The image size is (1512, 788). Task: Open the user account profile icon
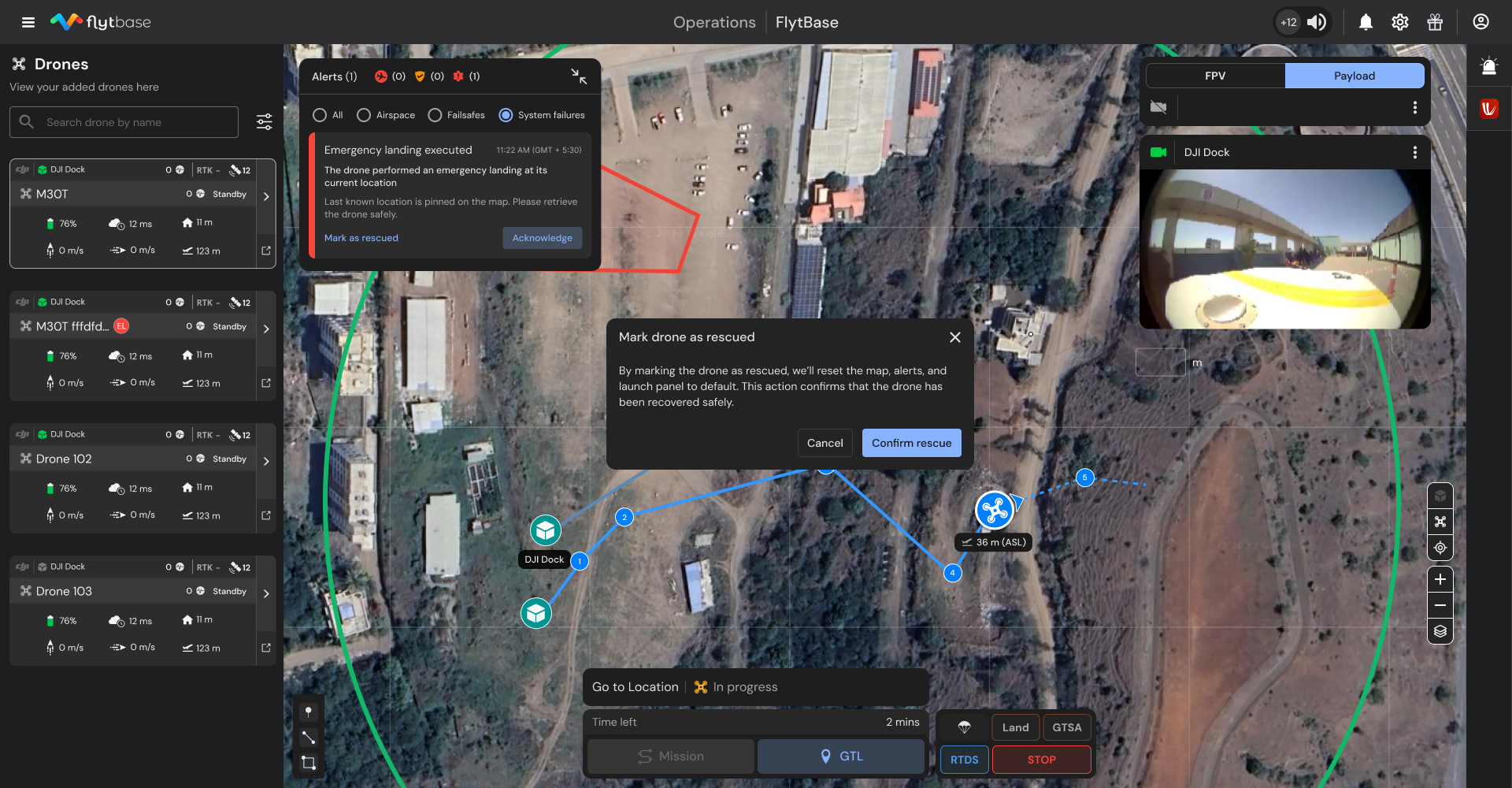tap(1480, 22)
